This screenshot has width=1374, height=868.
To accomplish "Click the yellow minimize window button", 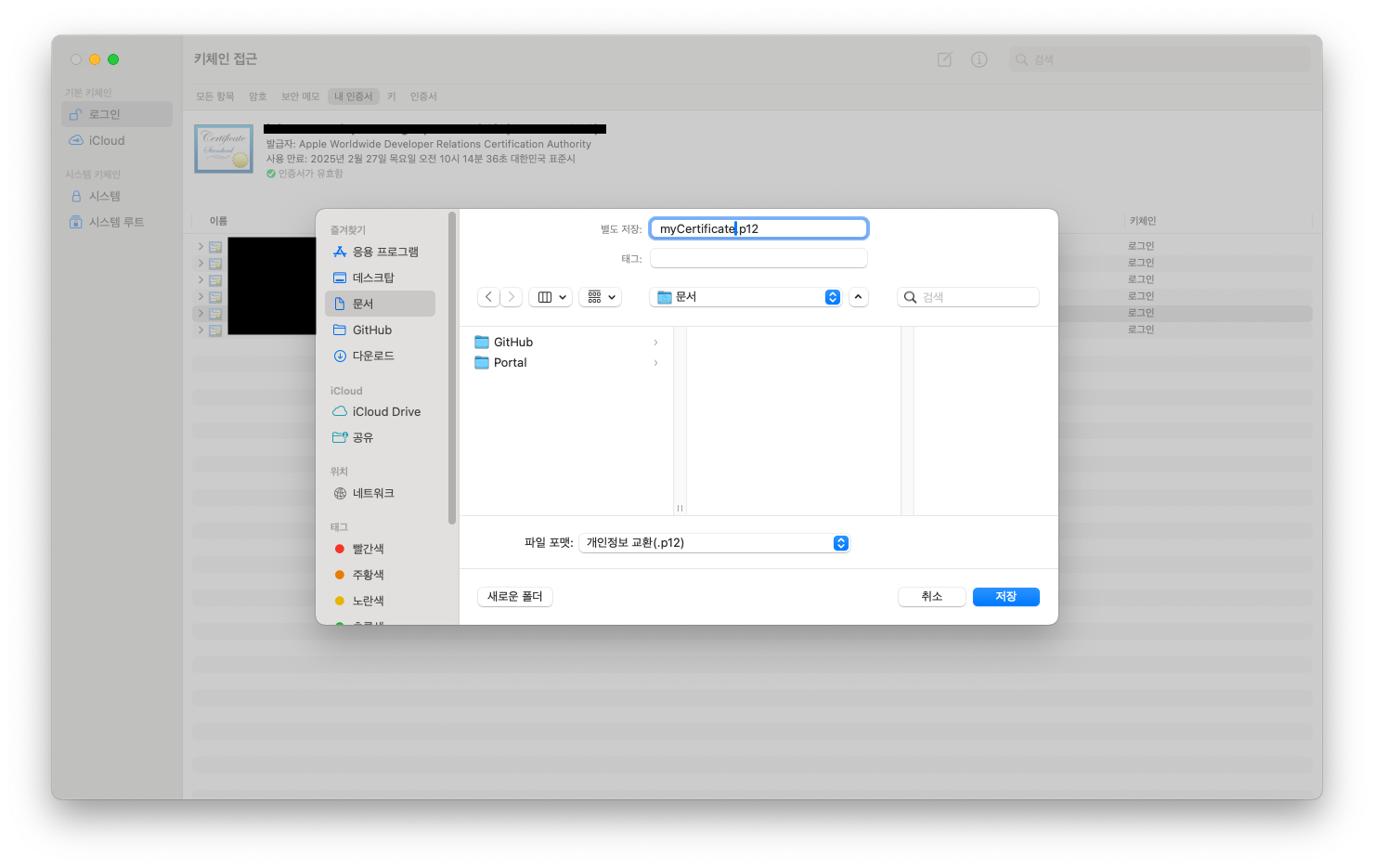I will (95, 59).
